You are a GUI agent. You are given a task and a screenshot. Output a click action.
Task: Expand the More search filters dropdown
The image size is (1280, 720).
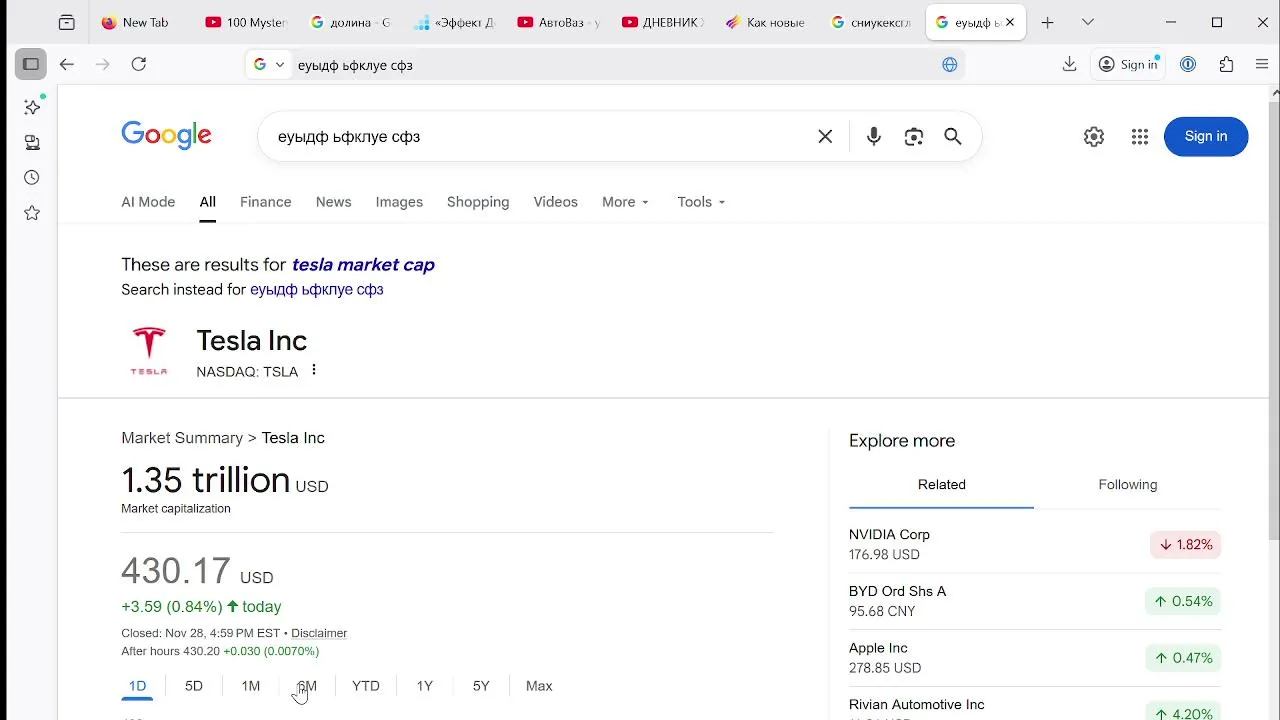(x=625, y=202)
